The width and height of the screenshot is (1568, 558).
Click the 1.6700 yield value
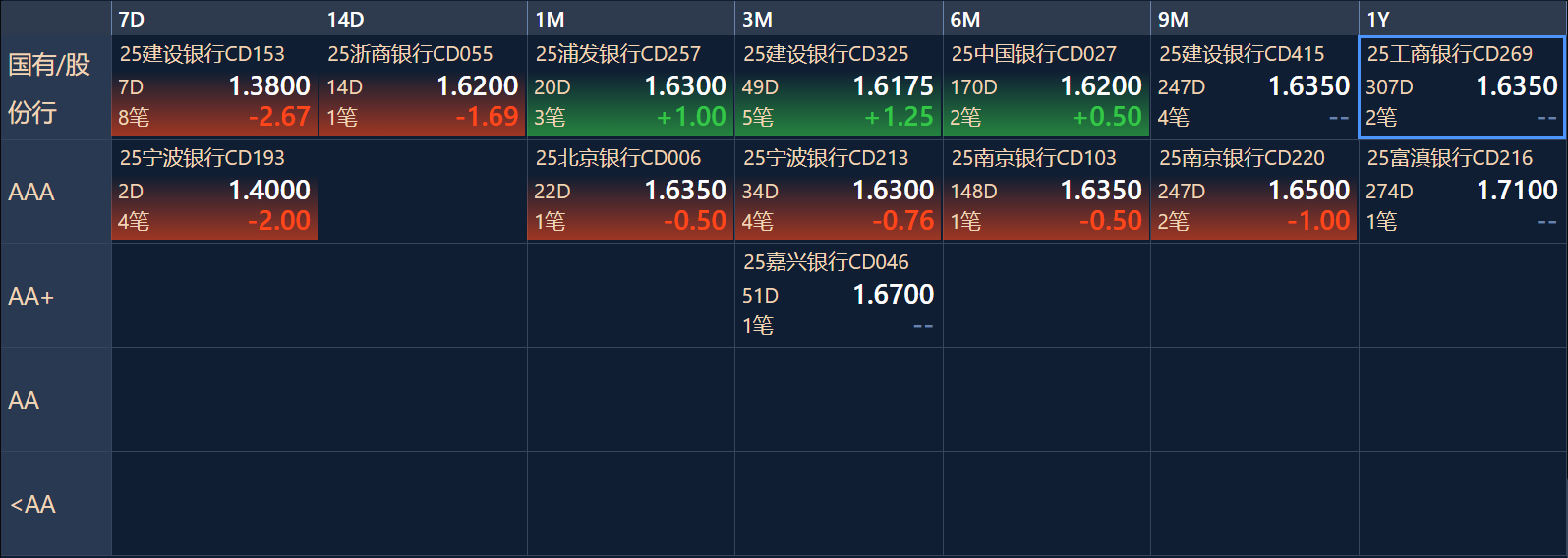894,295
